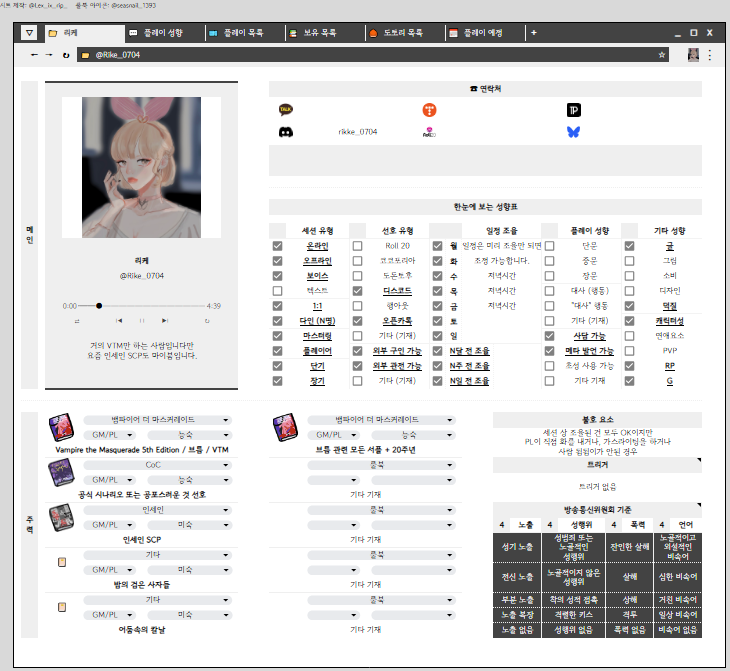Click the N달 전 조율 label

[469, 351]
